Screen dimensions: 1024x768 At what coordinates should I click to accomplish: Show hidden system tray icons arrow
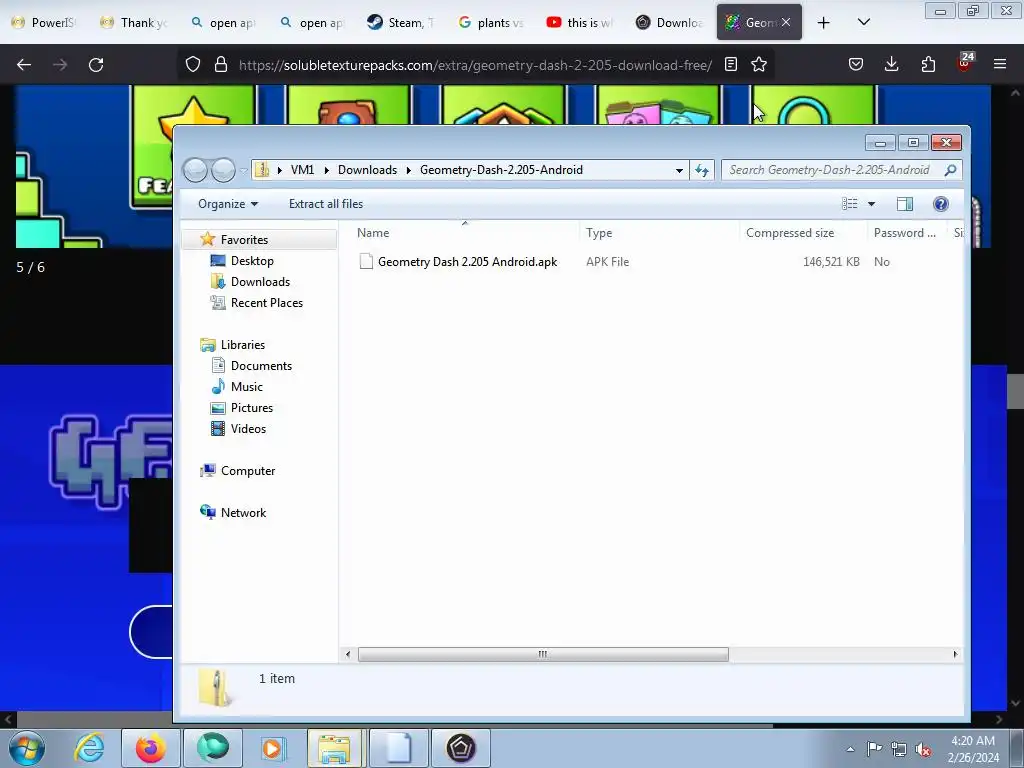(x=850, y=749)
